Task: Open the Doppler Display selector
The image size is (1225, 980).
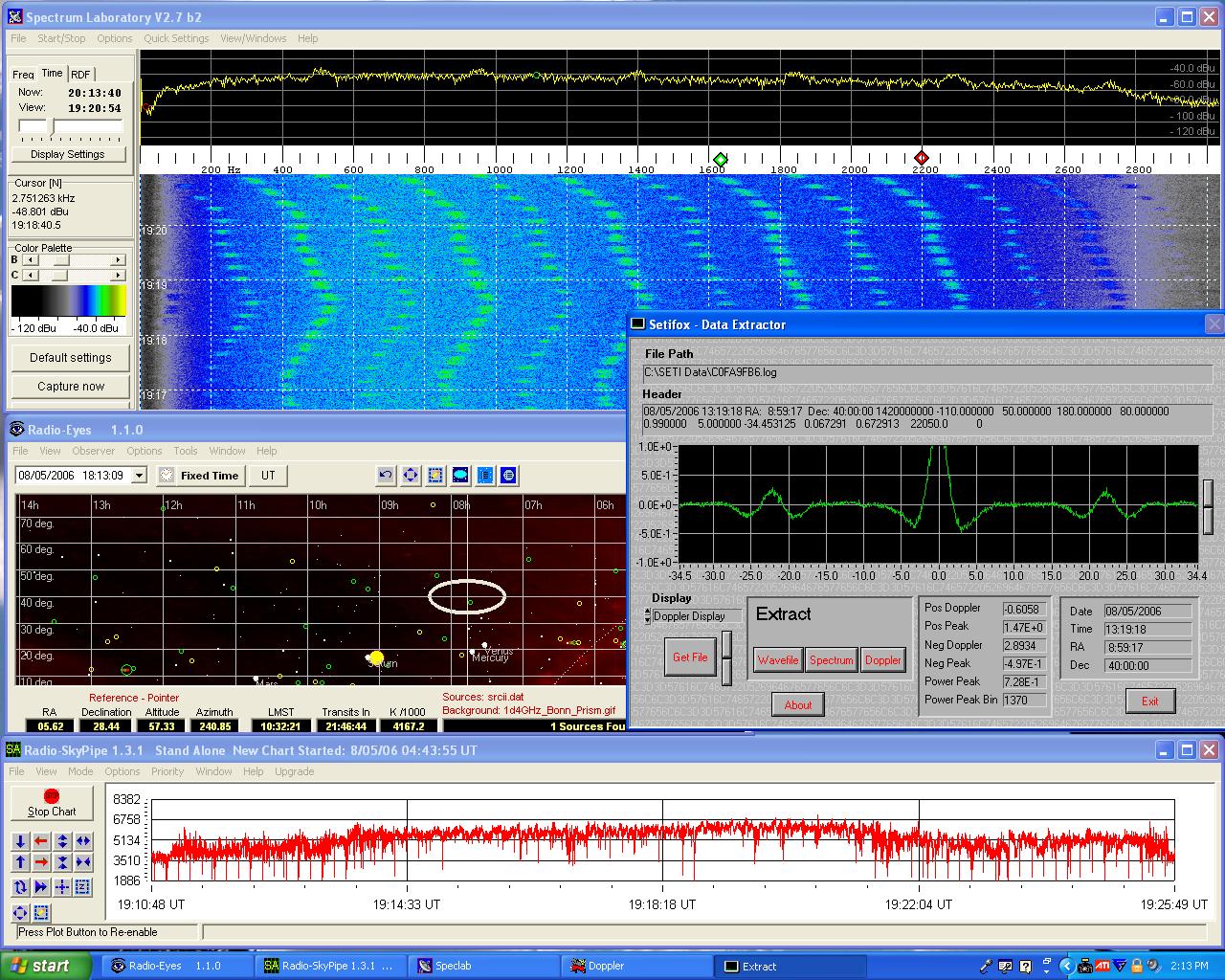Action: click(696, 616)
